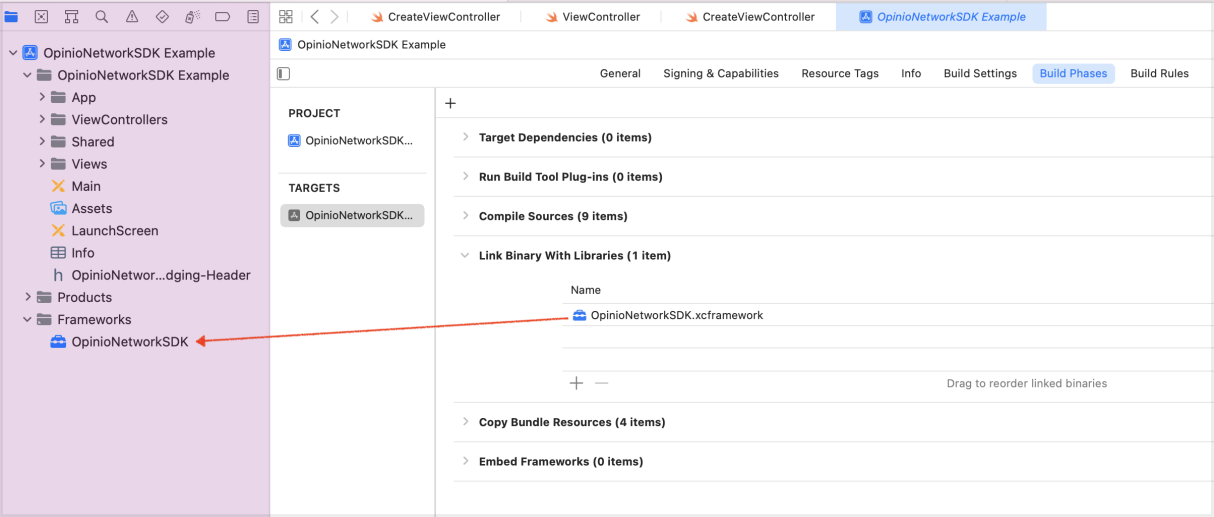Viewport: 1214px width, 517px height.
Task: Open the Debug navigator spray icon
Action: click(192, 17)
